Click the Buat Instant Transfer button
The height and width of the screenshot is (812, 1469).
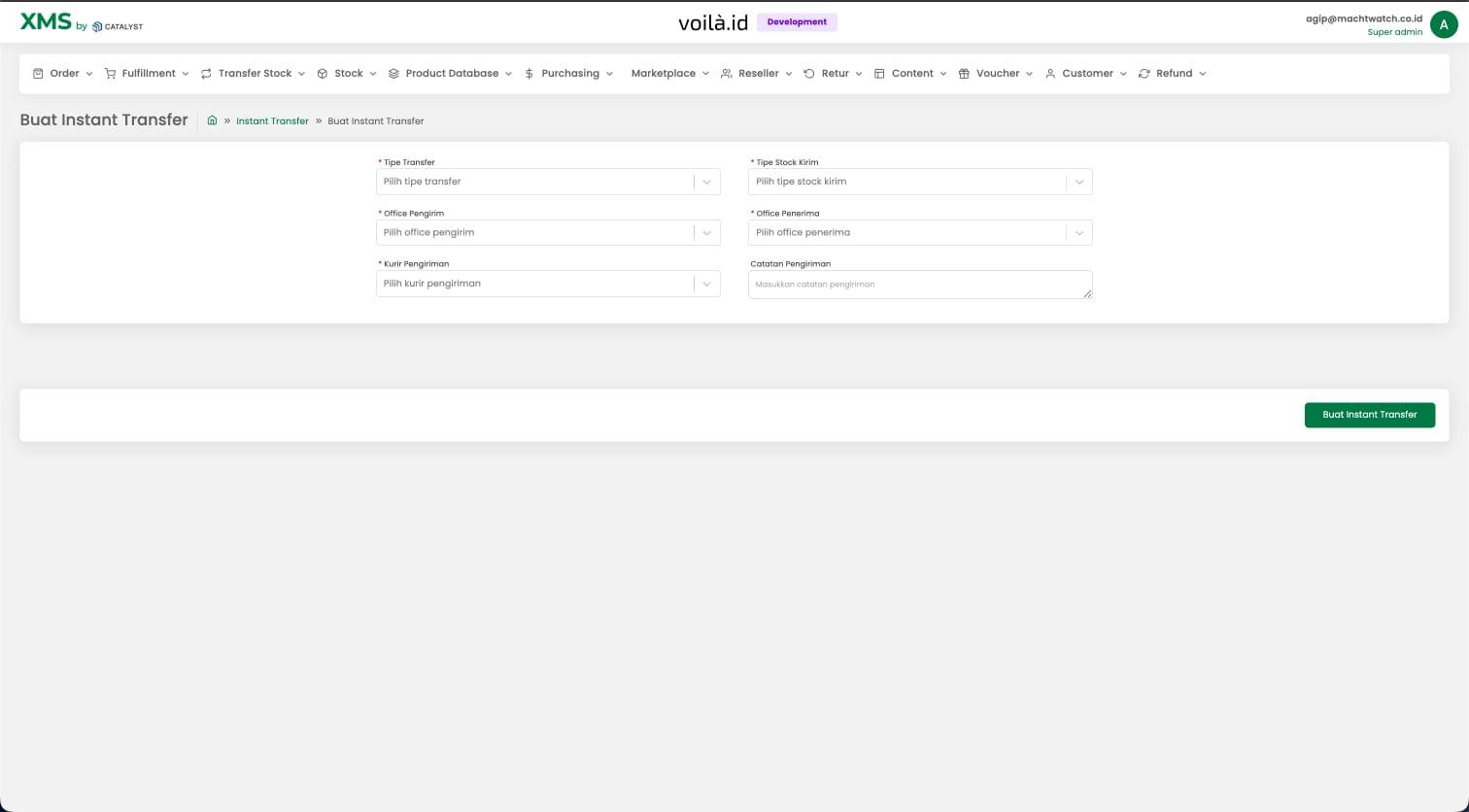click(x=1370, y=415)
